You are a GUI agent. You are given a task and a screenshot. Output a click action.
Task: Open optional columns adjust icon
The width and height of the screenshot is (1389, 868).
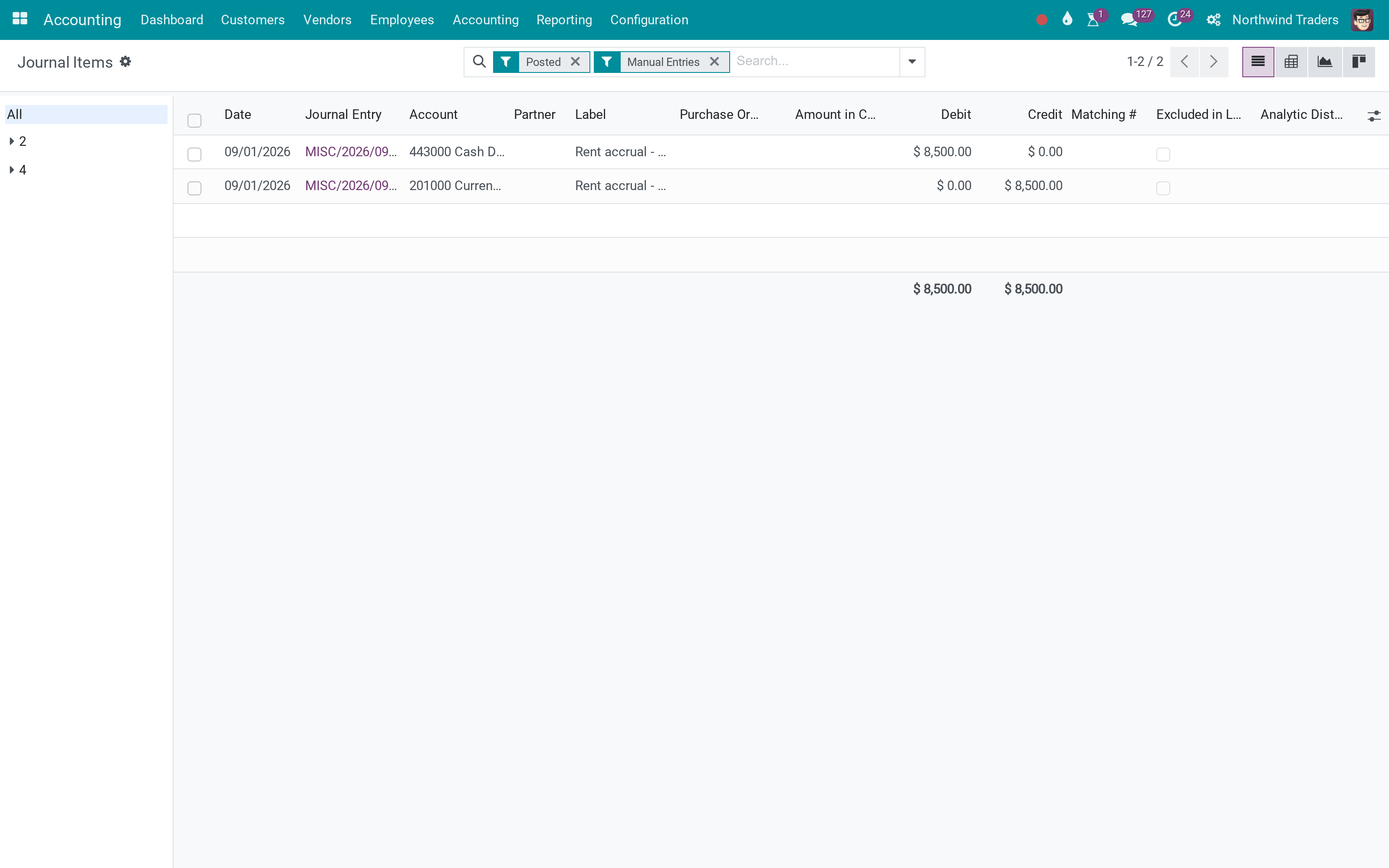1373,116
